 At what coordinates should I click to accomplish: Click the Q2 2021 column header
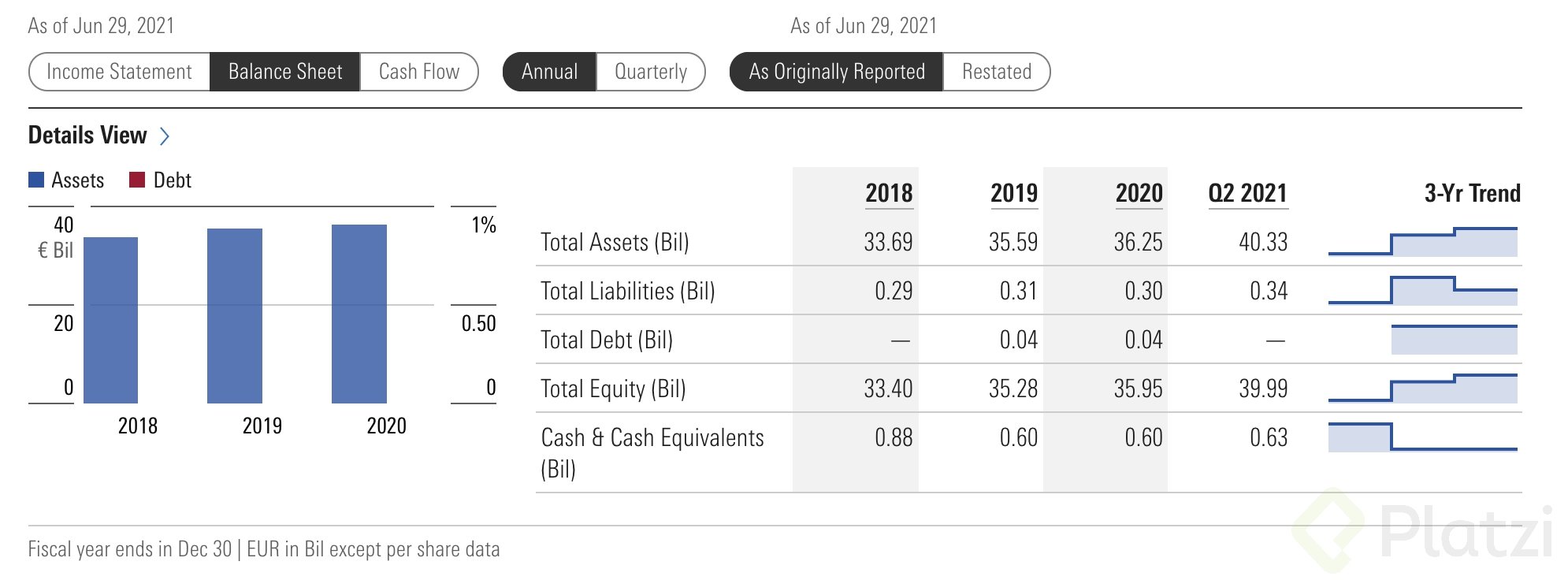coord(1247,193)
